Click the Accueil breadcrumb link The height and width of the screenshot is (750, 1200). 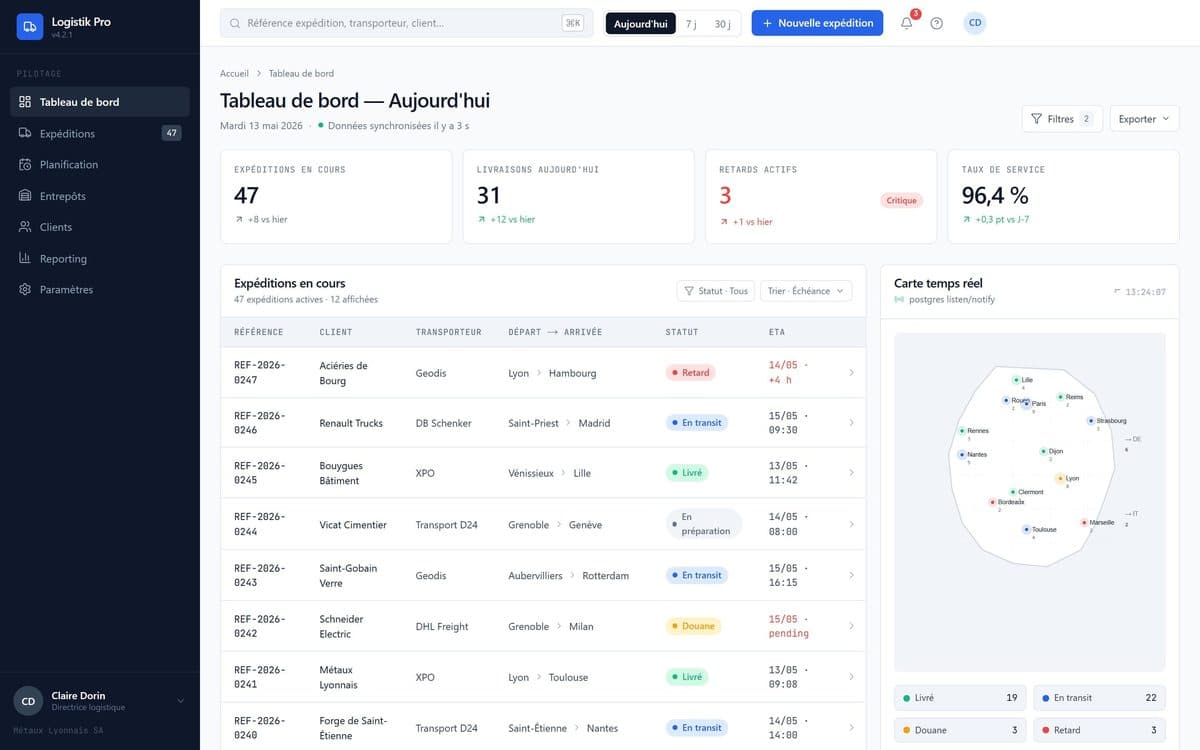click(234, 73)
